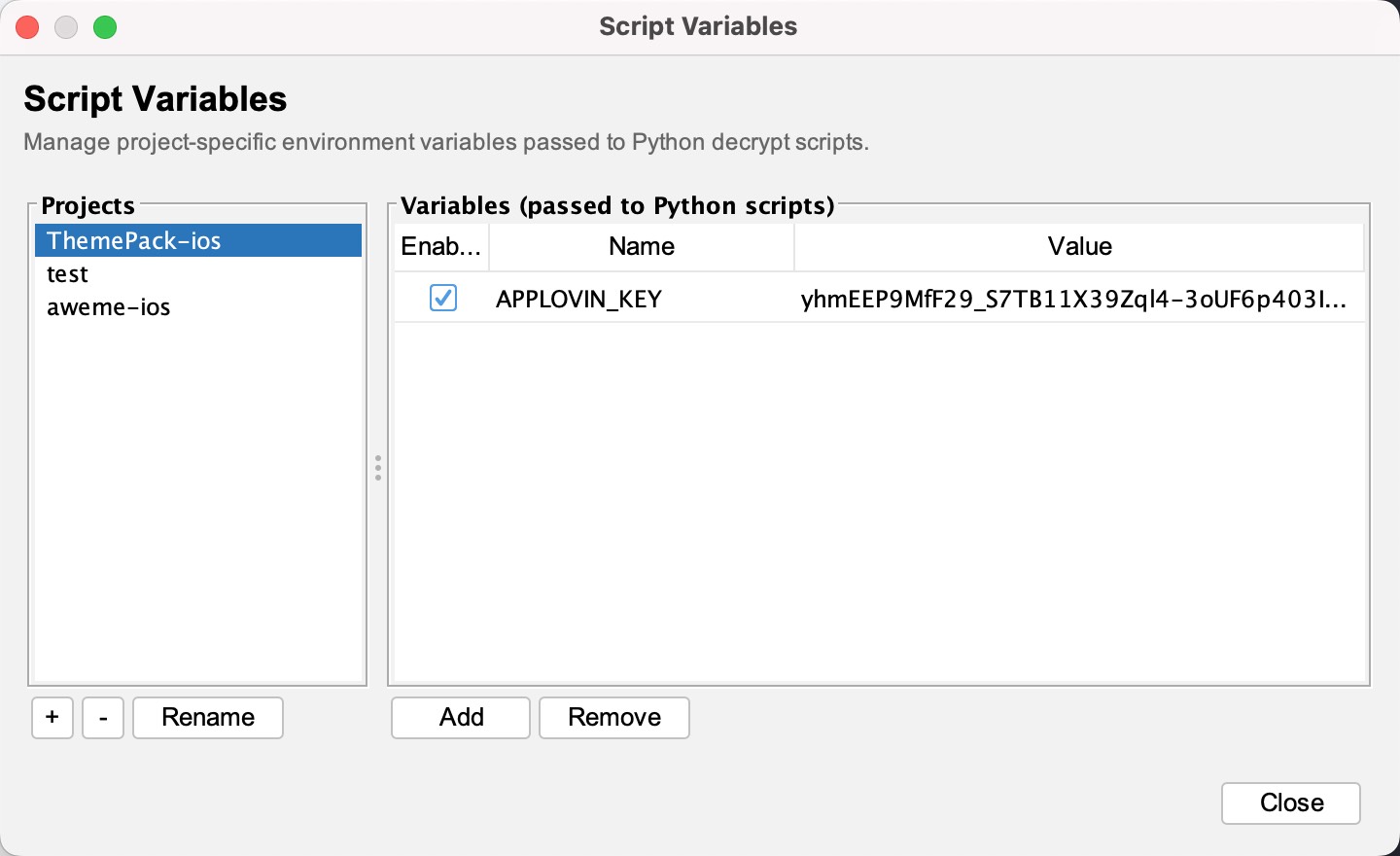The height and width of the screenshot is (856, 1400).
Task: Click the splitter handle between the panels
Action: pos(378,468)
